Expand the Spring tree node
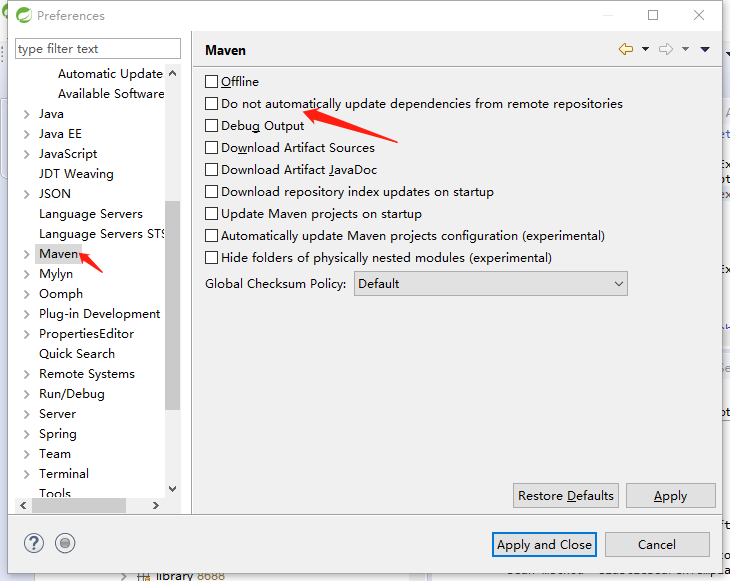 click(27, 434)
